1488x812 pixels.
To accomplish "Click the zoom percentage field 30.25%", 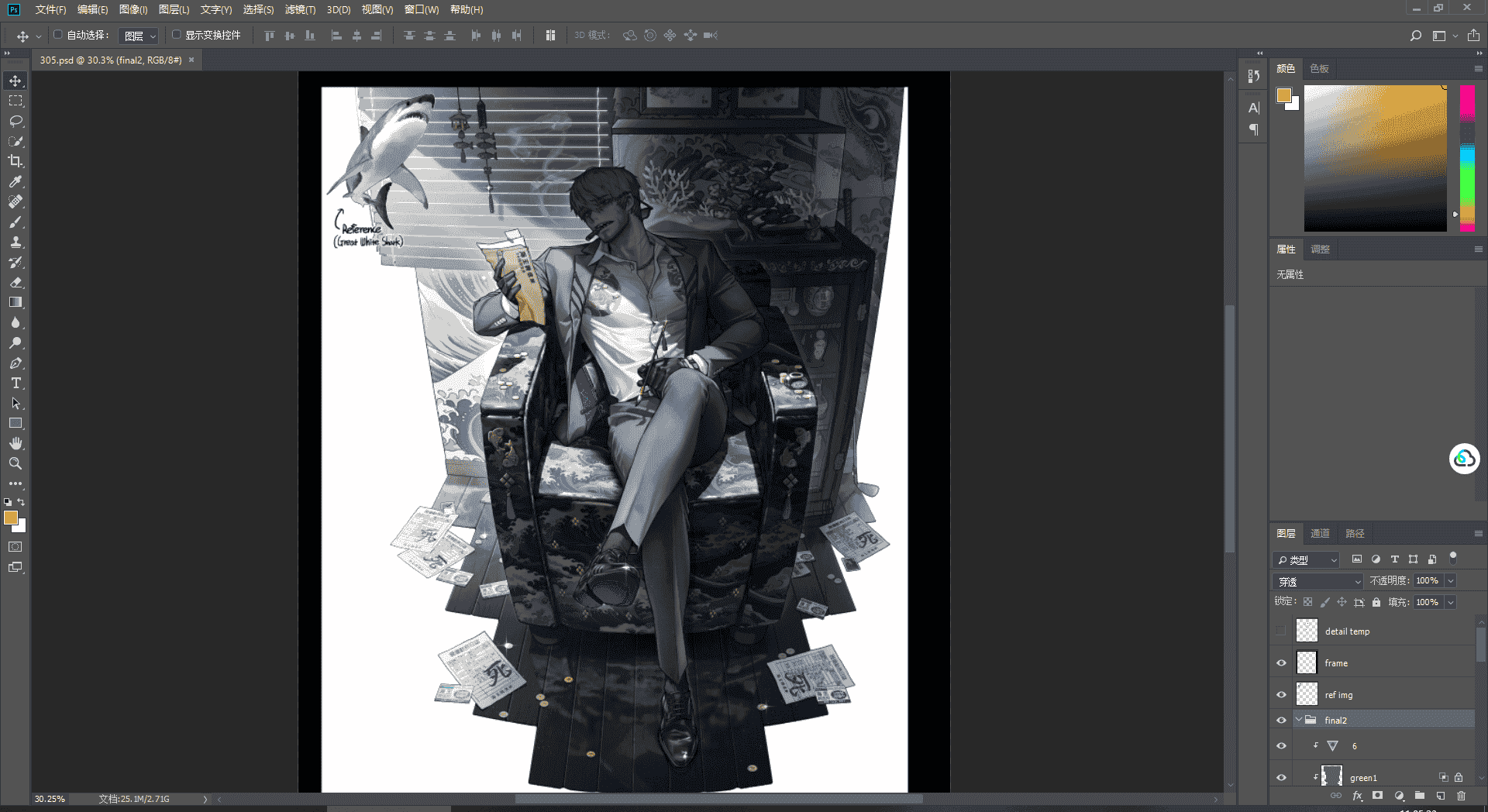I will pyautogui.click(x=50, y=799).
